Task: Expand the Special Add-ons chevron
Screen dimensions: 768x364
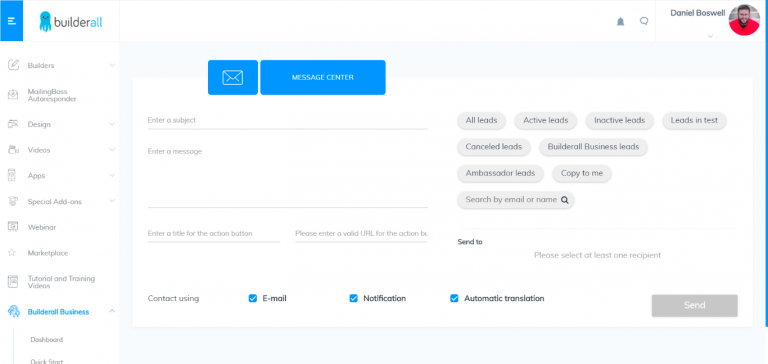Action: 112,201
